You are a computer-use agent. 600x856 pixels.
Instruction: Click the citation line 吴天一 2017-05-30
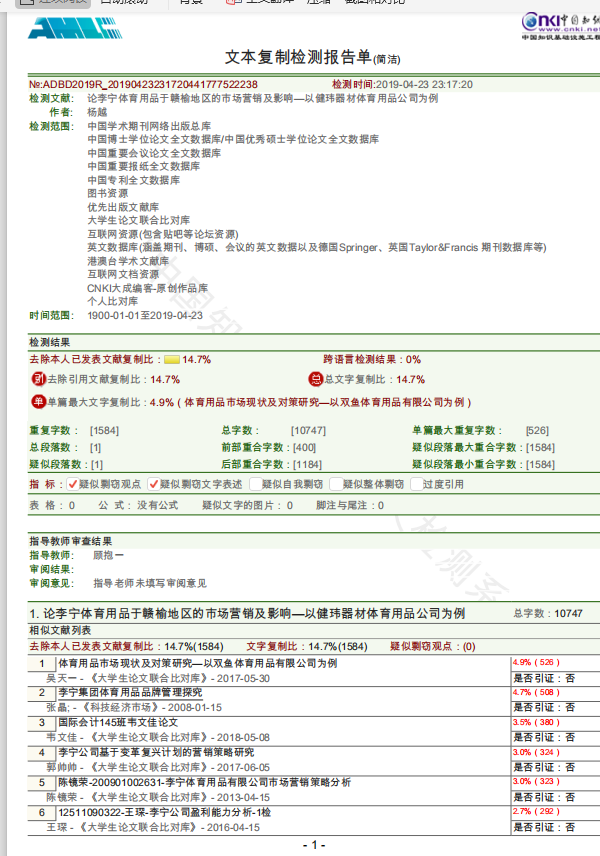coord(158,678)
